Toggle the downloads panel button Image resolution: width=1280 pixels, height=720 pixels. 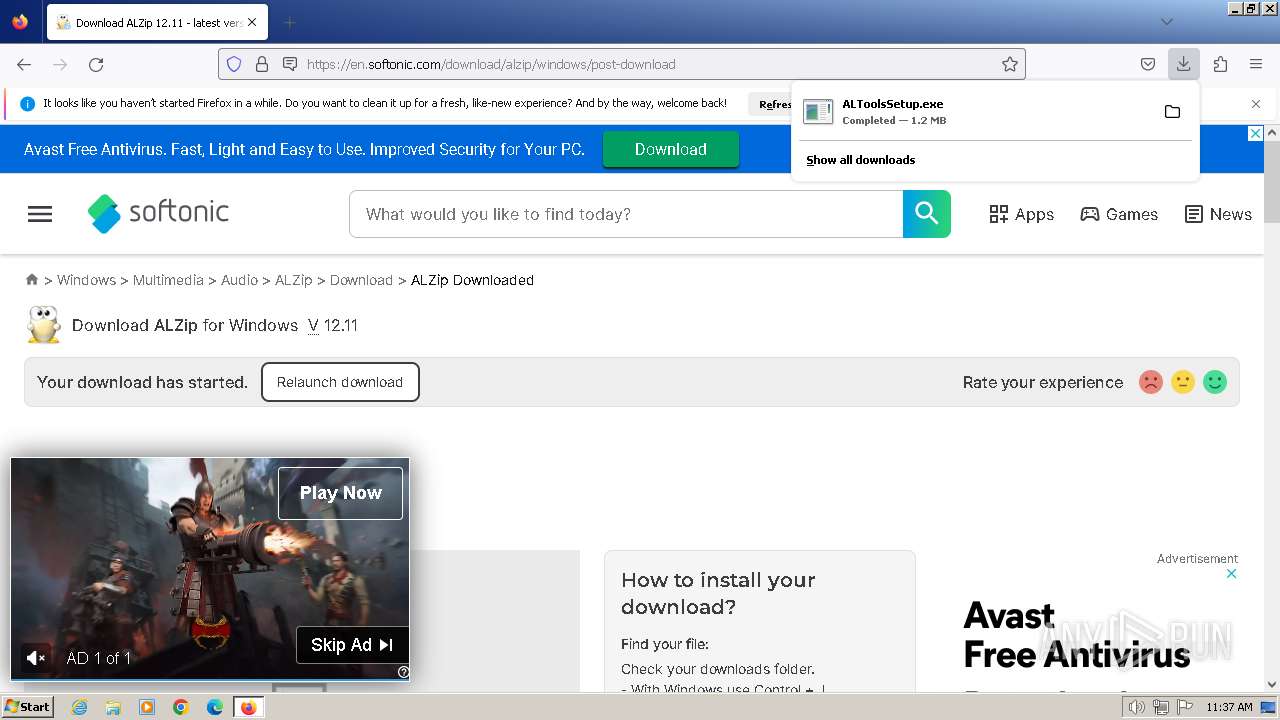[1183, 64]
